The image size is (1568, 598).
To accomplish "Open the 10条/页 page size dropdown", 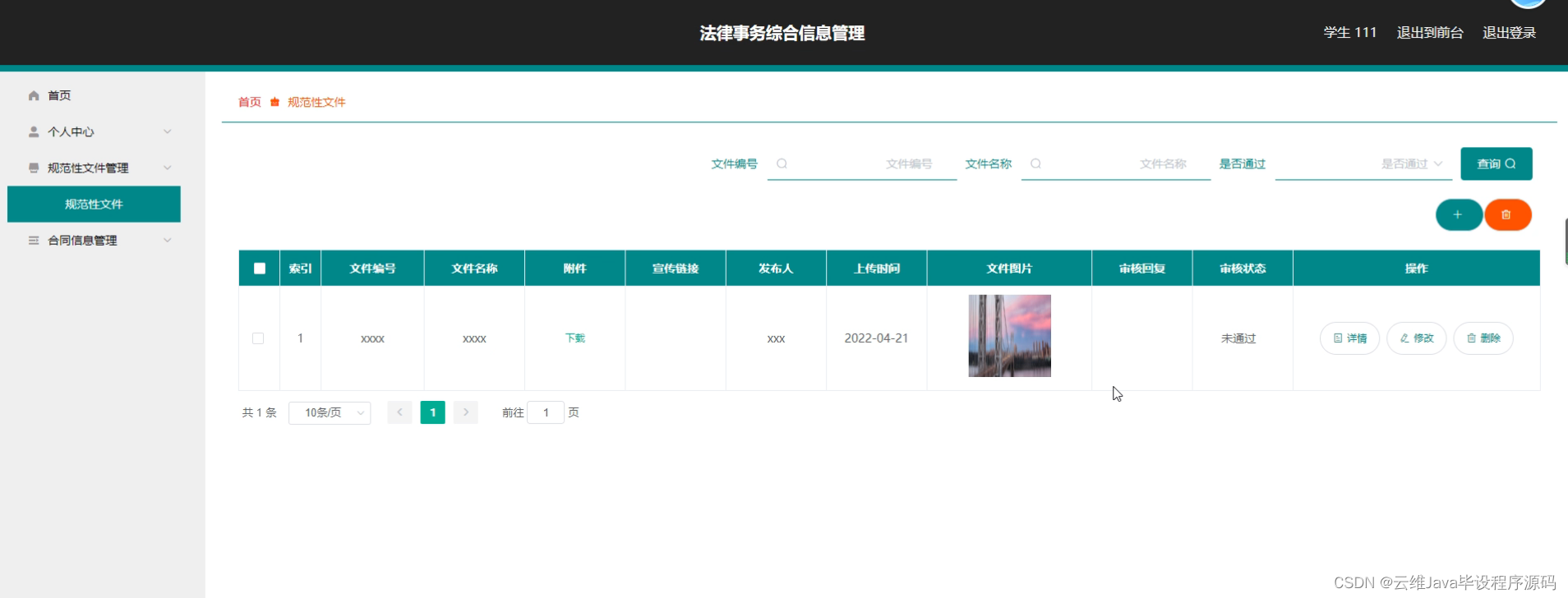I will pyautogui.click(x=330, y=412).
